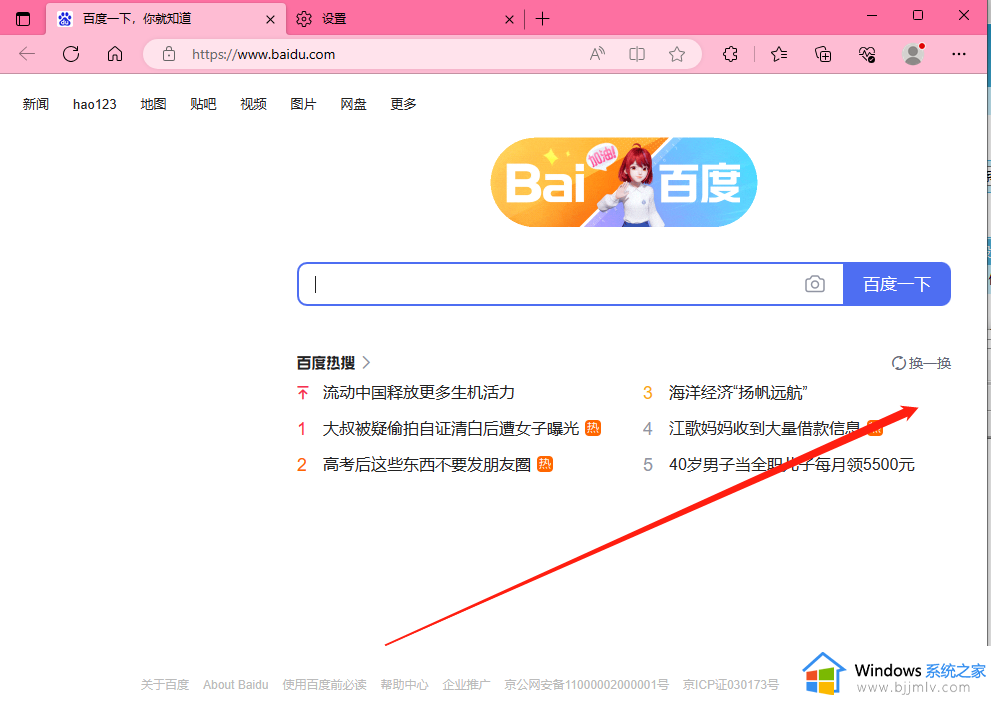Switch to the 设置 tab

click(404, 19)
